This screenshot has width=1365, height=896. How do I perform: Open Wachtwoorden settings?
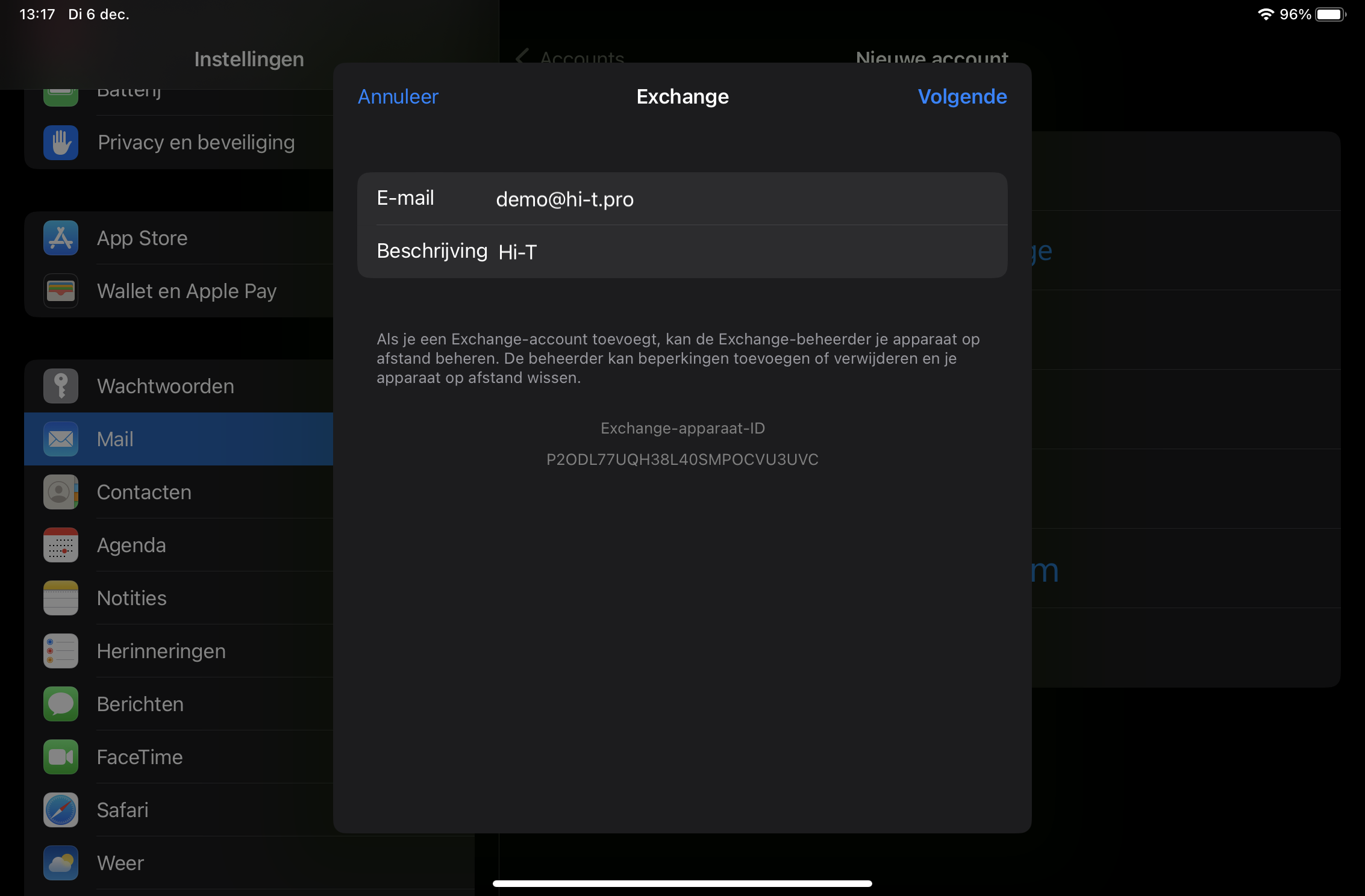179,386
